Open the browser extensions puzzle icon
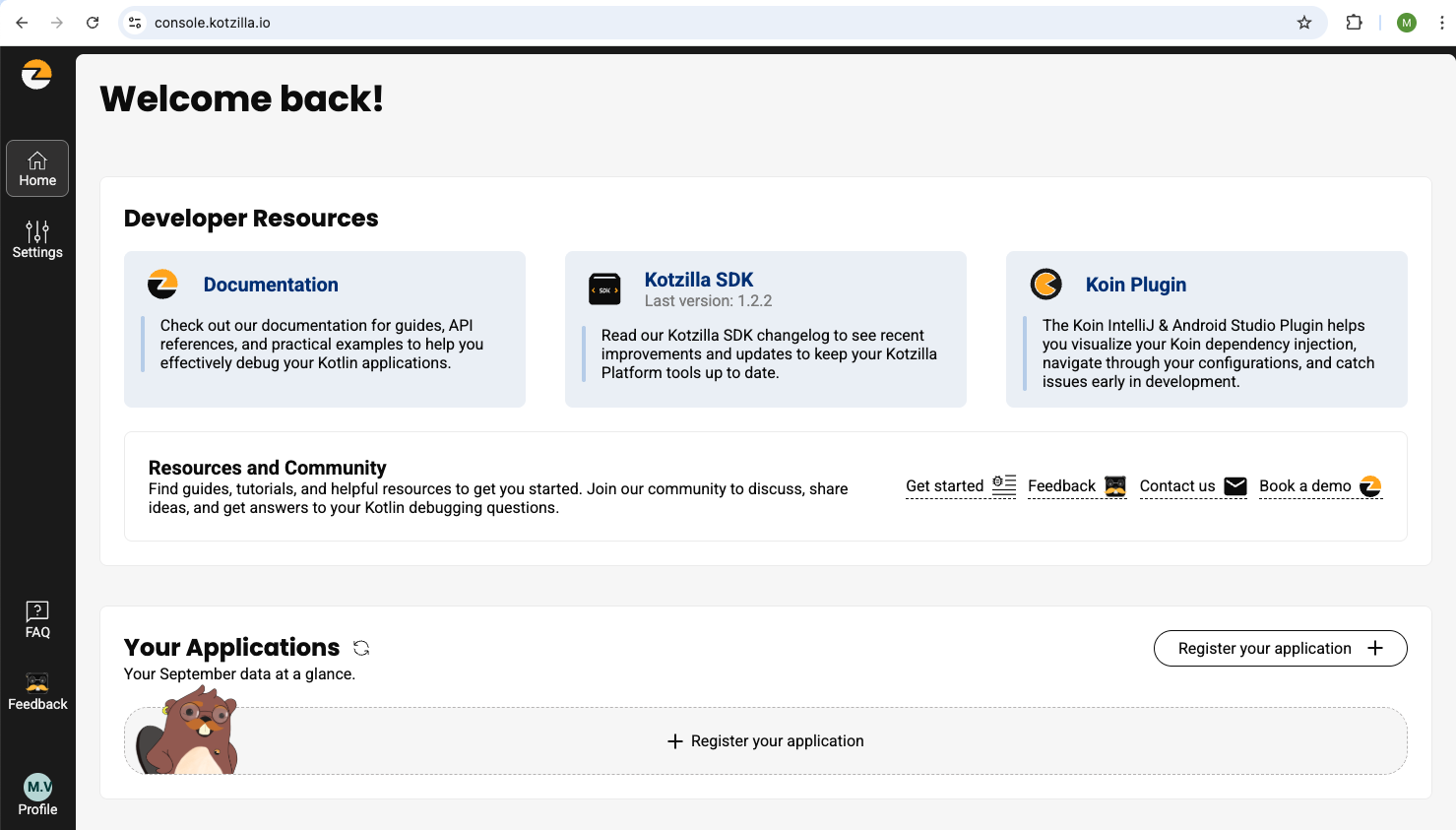The image size is (1456, 830). click(1355, 23)
